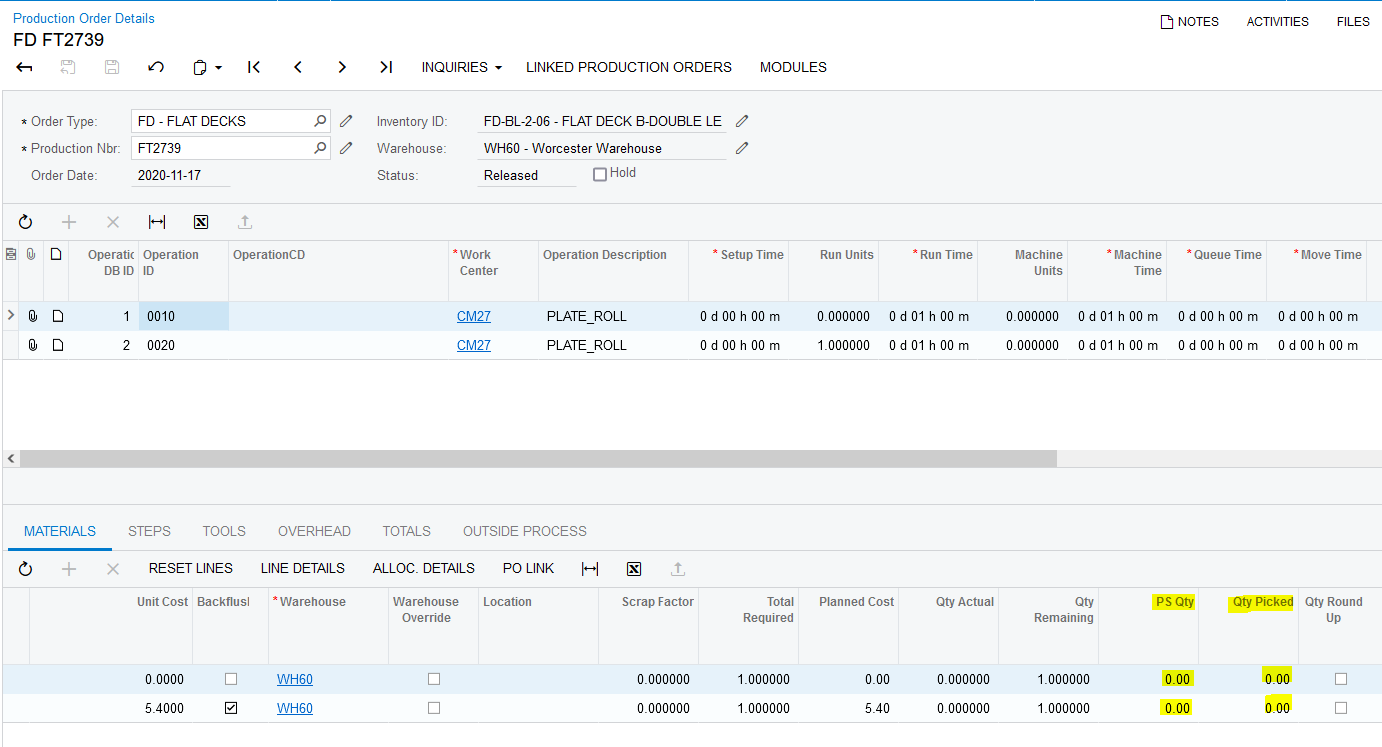Click the undo icon in the top toolbar
The height and width of the screenshot is (747, 1382).
[x=156, y=67]
